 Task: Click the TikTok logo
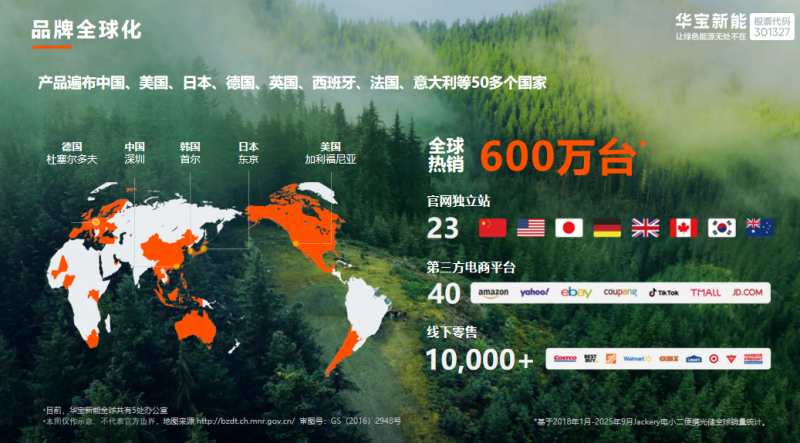[663, 293]
